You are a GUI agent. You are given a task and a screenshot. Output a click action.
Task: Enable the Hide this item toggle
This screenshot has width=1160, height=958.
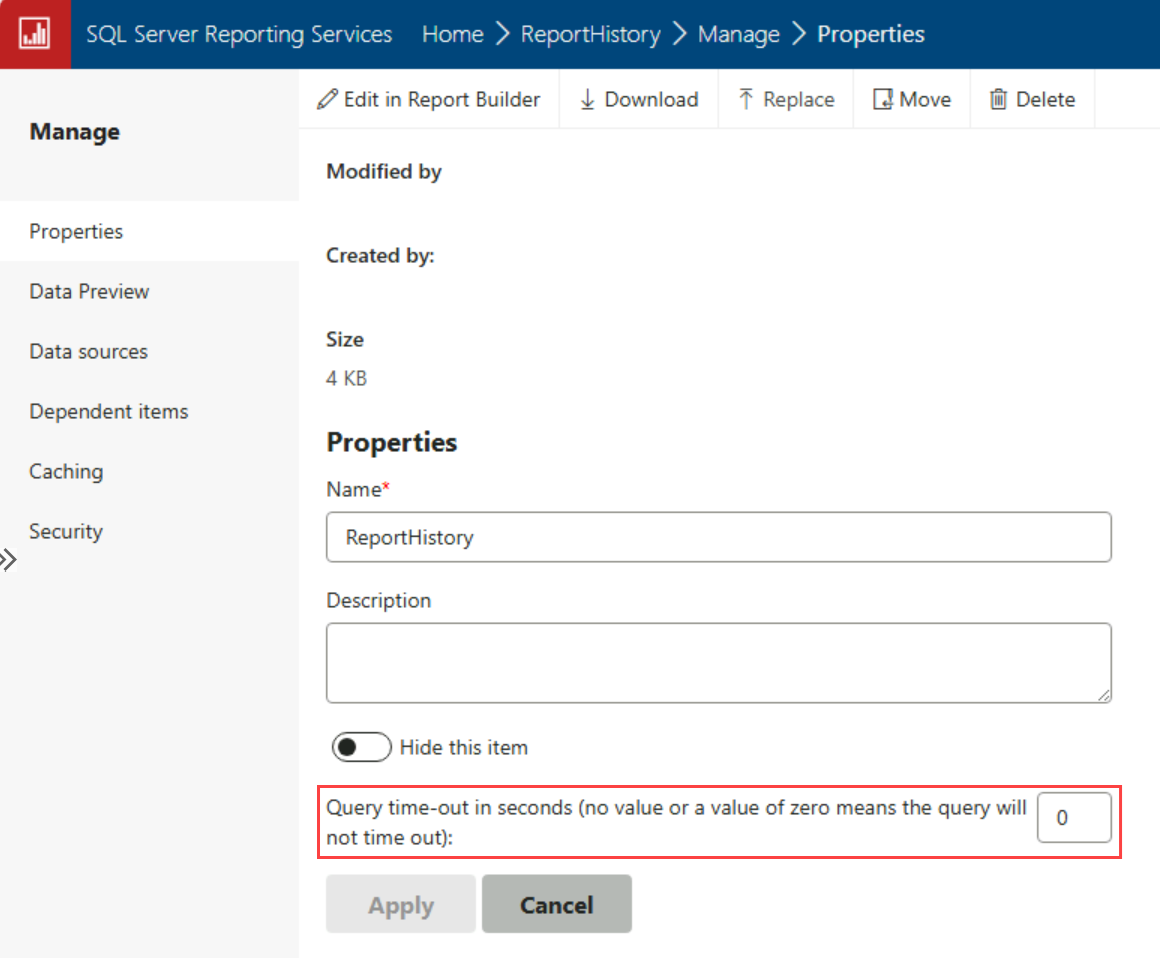[361, 747]
